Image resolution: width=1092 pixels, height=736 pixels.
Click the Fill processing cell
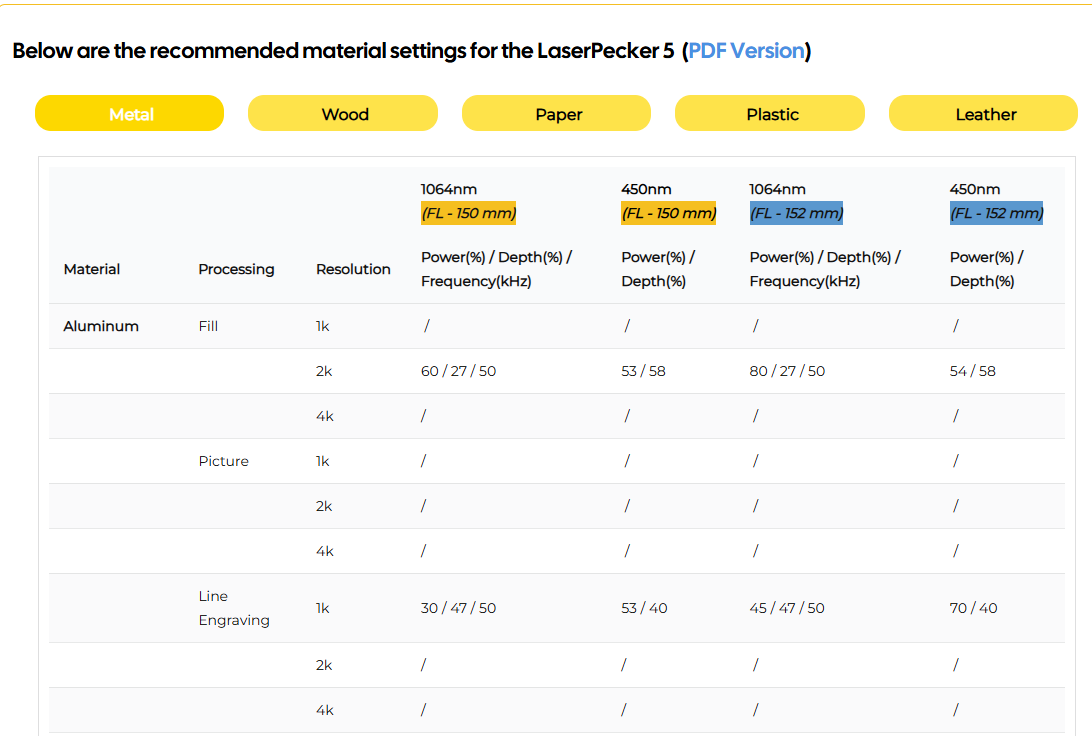pyautogui.click(x=208, y=326)
